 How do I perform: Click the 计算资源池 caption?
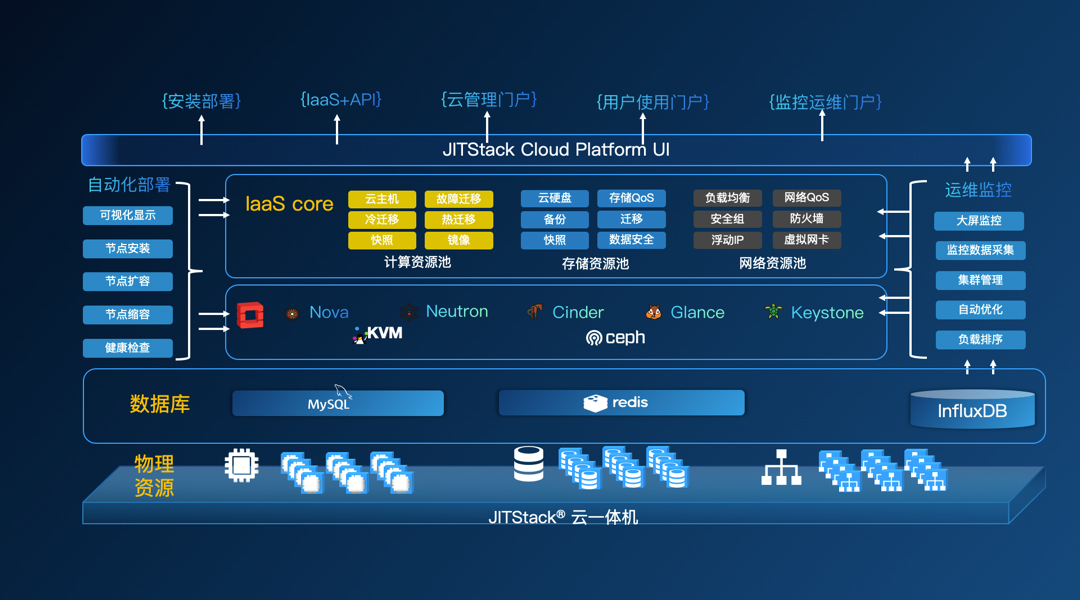[x=417, y=262]
